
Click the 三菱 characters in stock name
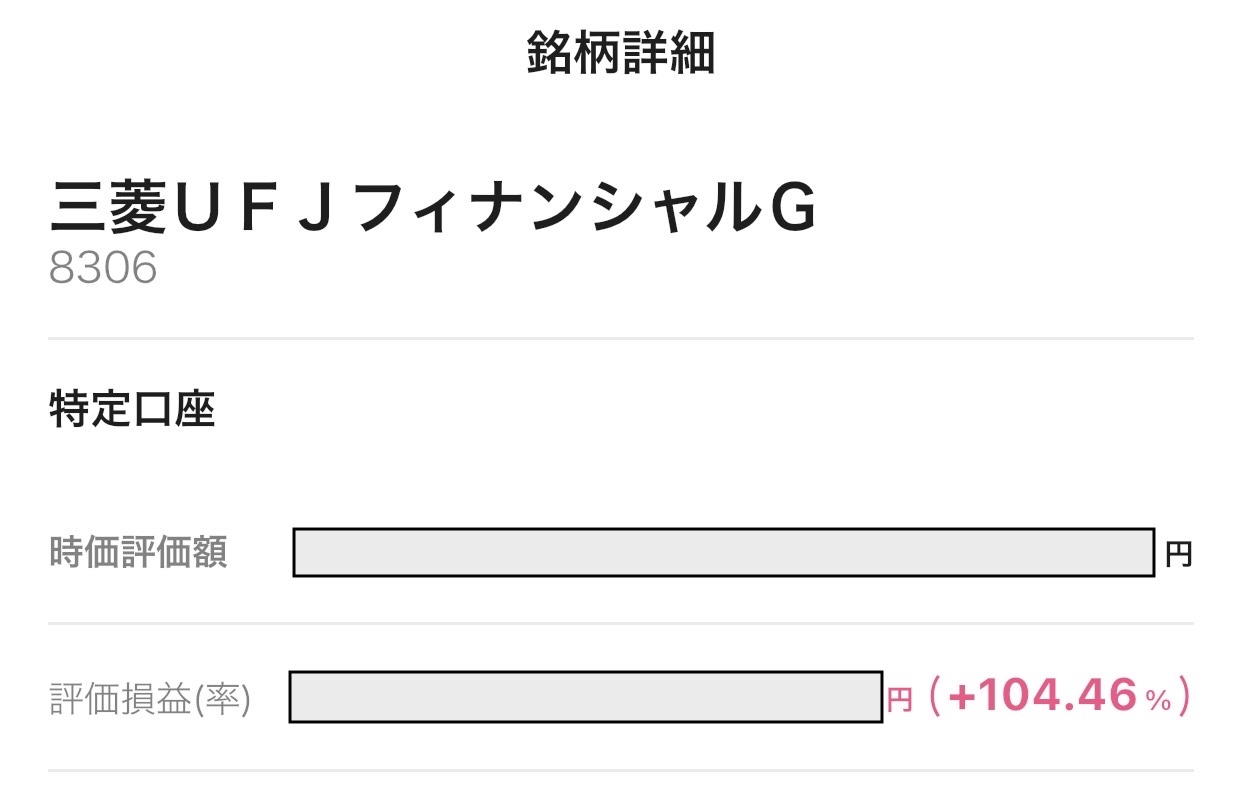click(x=110, y=211)
